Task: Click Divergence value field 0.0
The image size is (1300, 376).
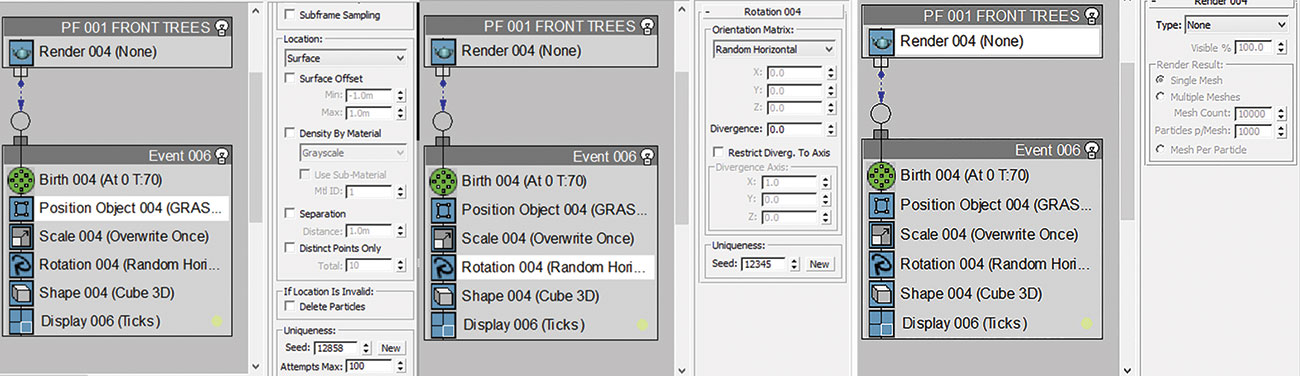Action: (x=794, y=129)
